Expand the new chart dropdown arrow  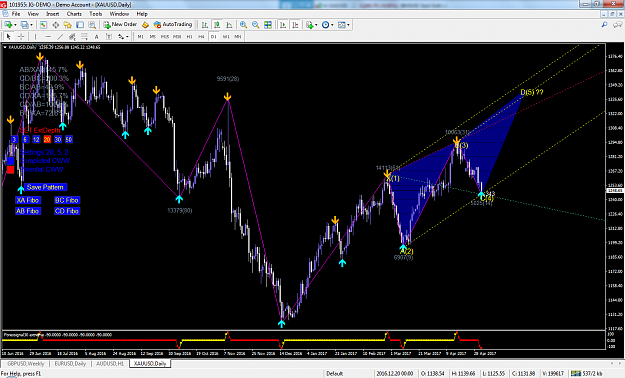(15, 25)
